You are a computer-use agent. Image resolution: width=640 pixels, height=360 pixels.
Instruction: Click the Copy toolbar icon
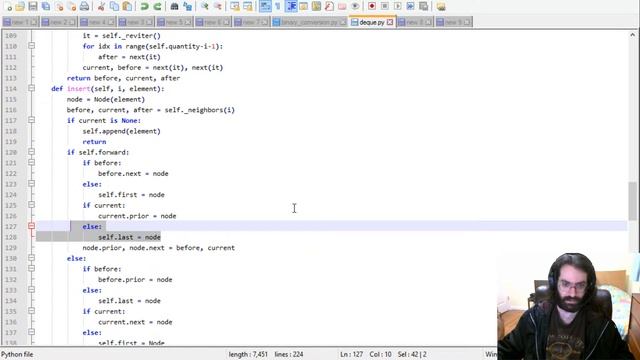coord(114,6)
